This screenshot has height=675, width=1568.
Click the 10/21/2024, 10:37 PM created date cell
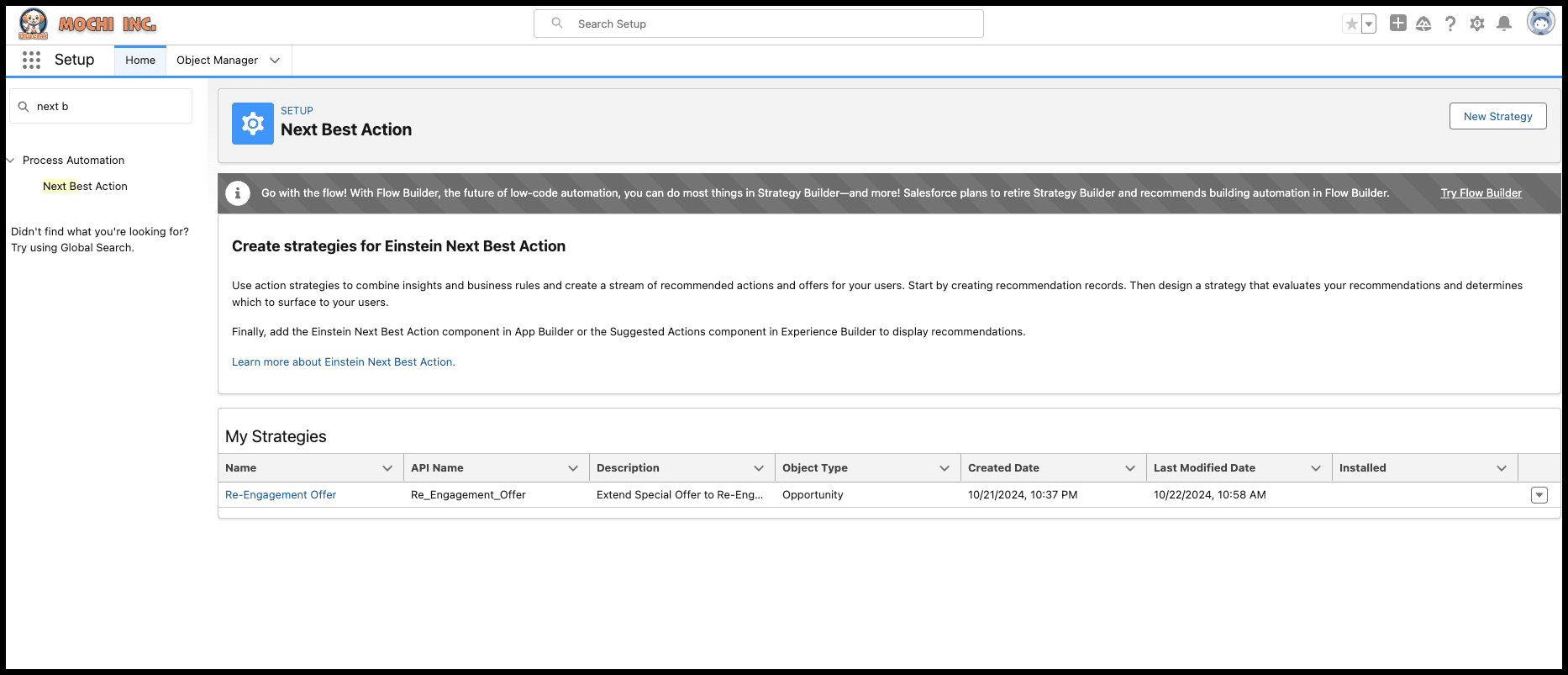coord(1023,495)
